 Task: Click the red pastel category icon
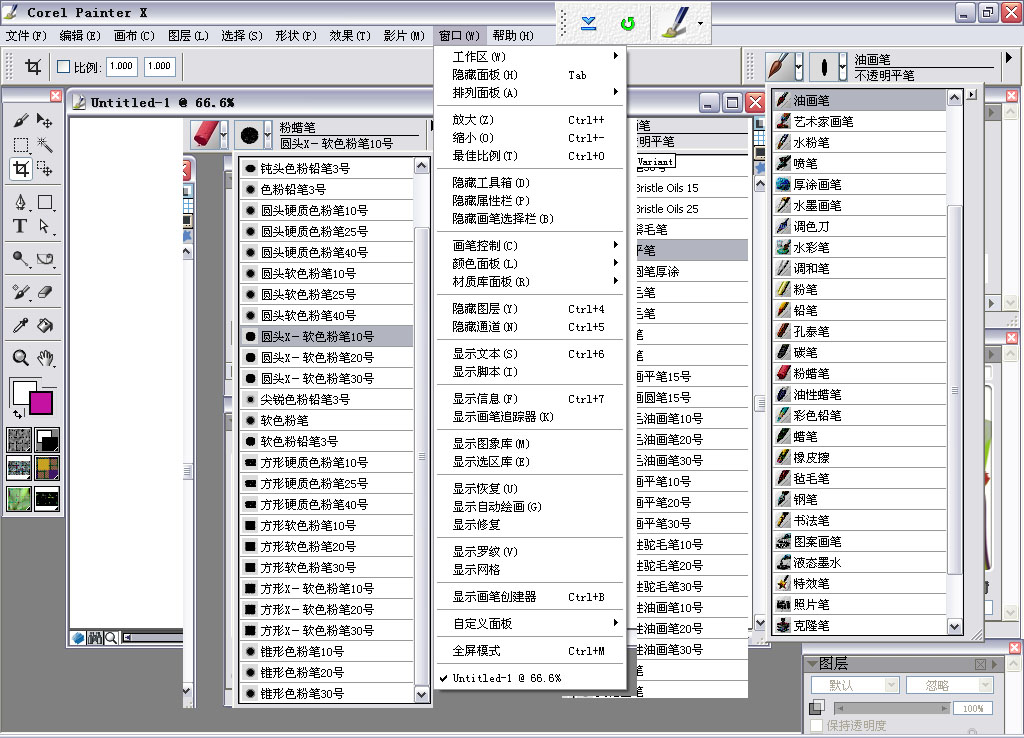click(x=204, y=135)
